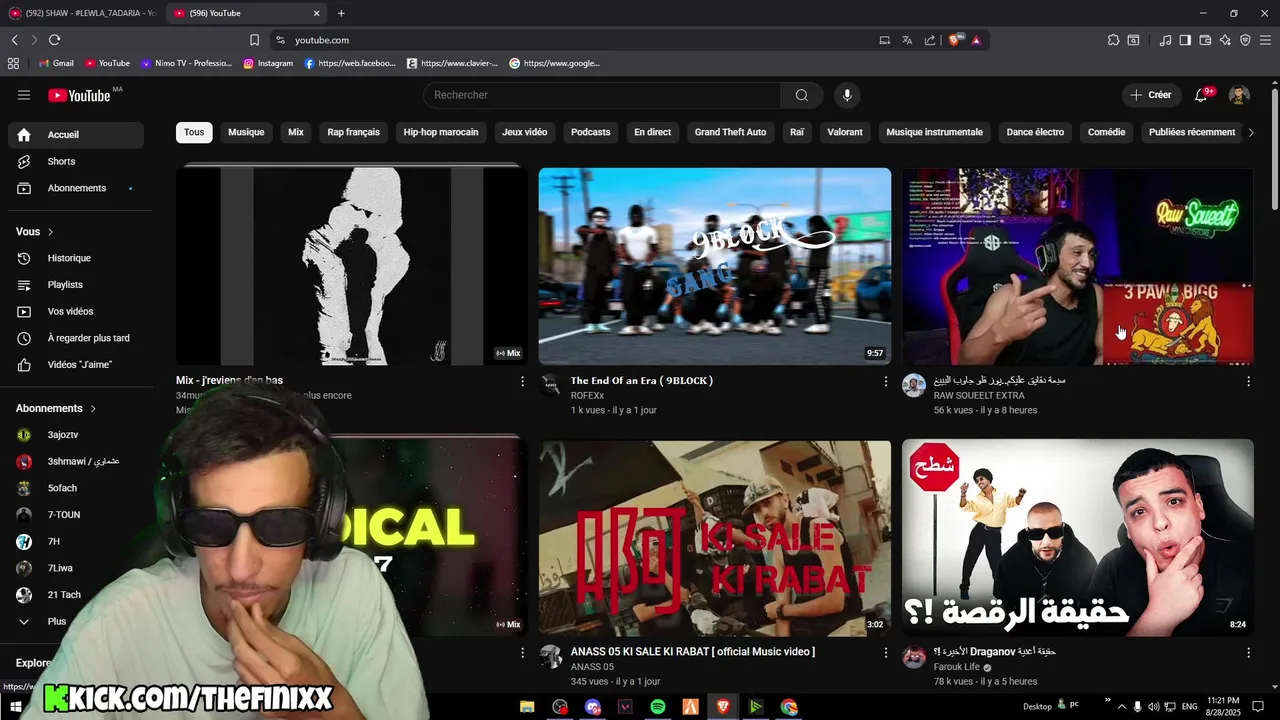
Task: Open Playlists in the sidebar
Action: coord(76,285)
